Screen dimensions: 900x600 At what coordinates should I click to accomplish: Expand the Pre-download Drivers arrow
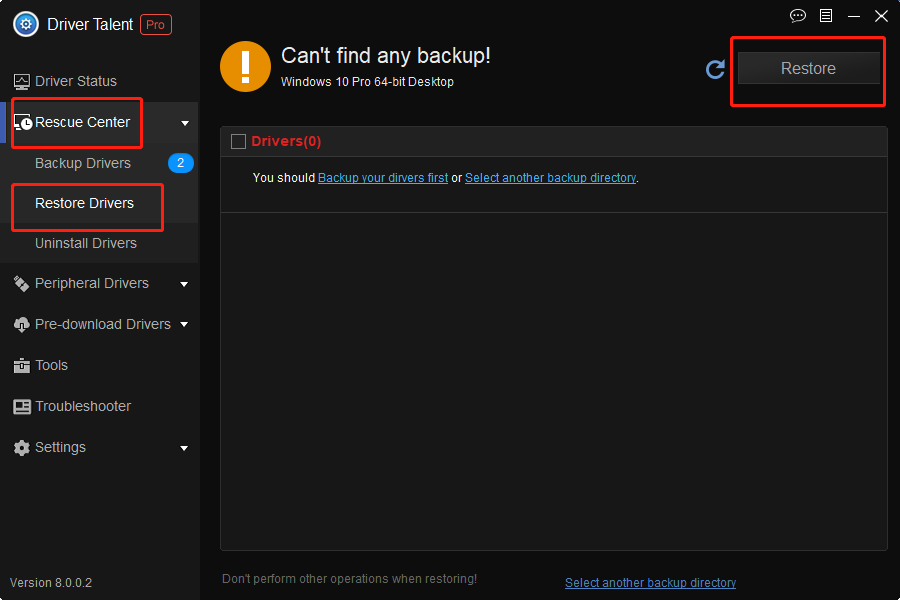184,324
